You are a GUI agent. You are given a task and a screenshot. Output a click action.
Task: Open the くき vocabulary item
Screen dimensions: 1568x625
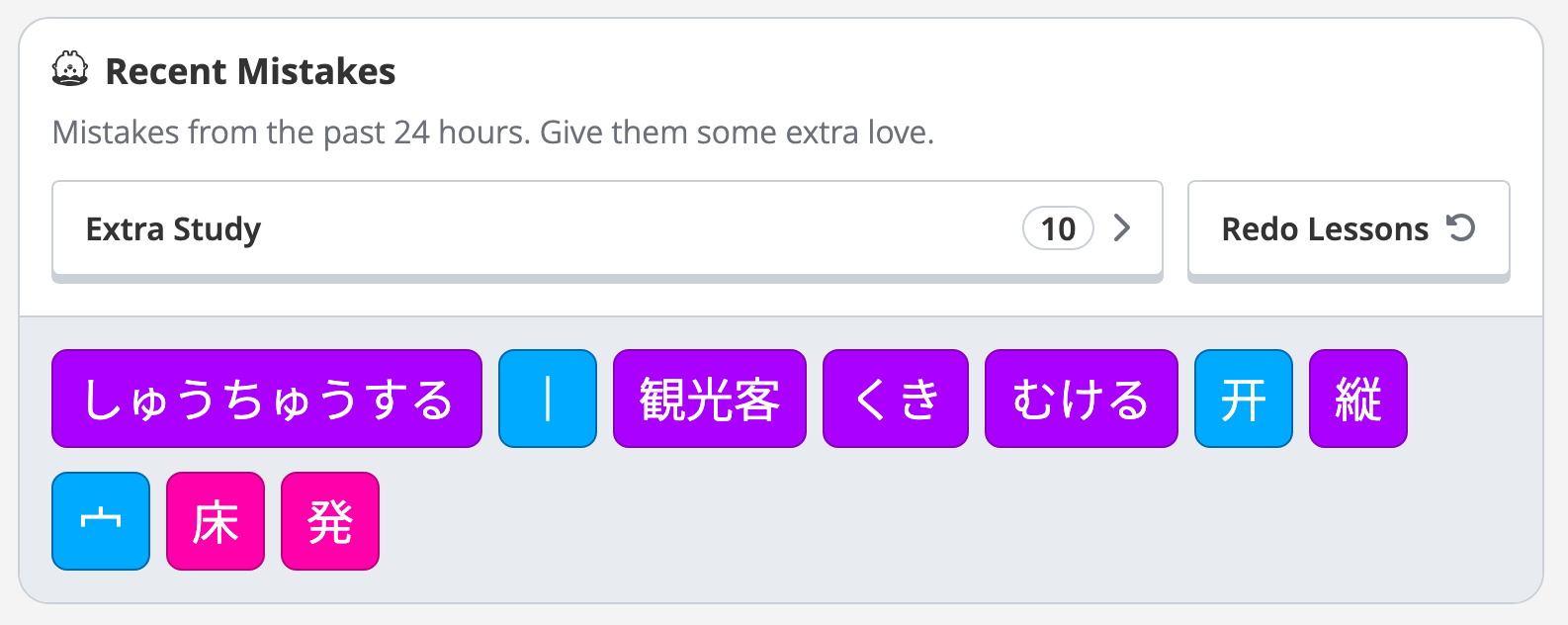pyautogui.click(x=896, y=399)
